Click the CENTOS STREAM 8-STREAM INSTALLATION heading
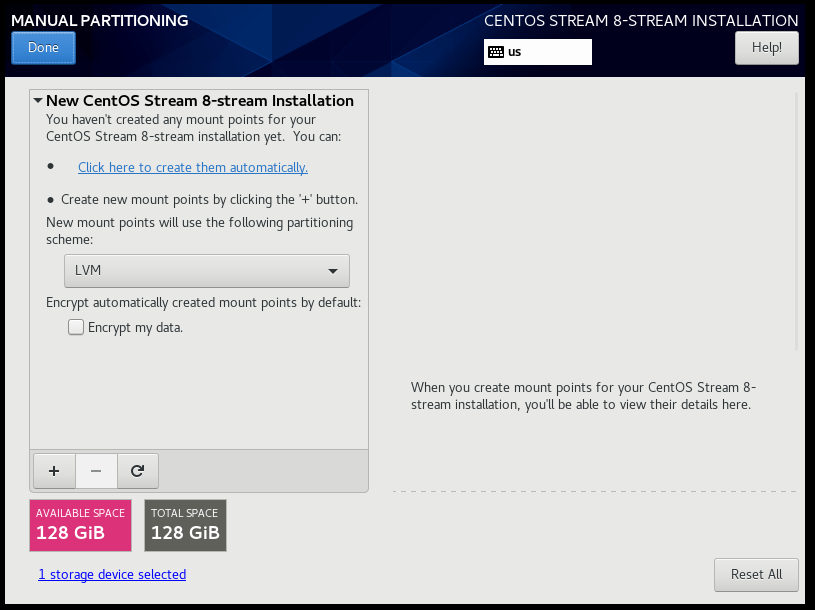Image resolution: width=815 pixels, height=610 pixels. pos(641,21)
